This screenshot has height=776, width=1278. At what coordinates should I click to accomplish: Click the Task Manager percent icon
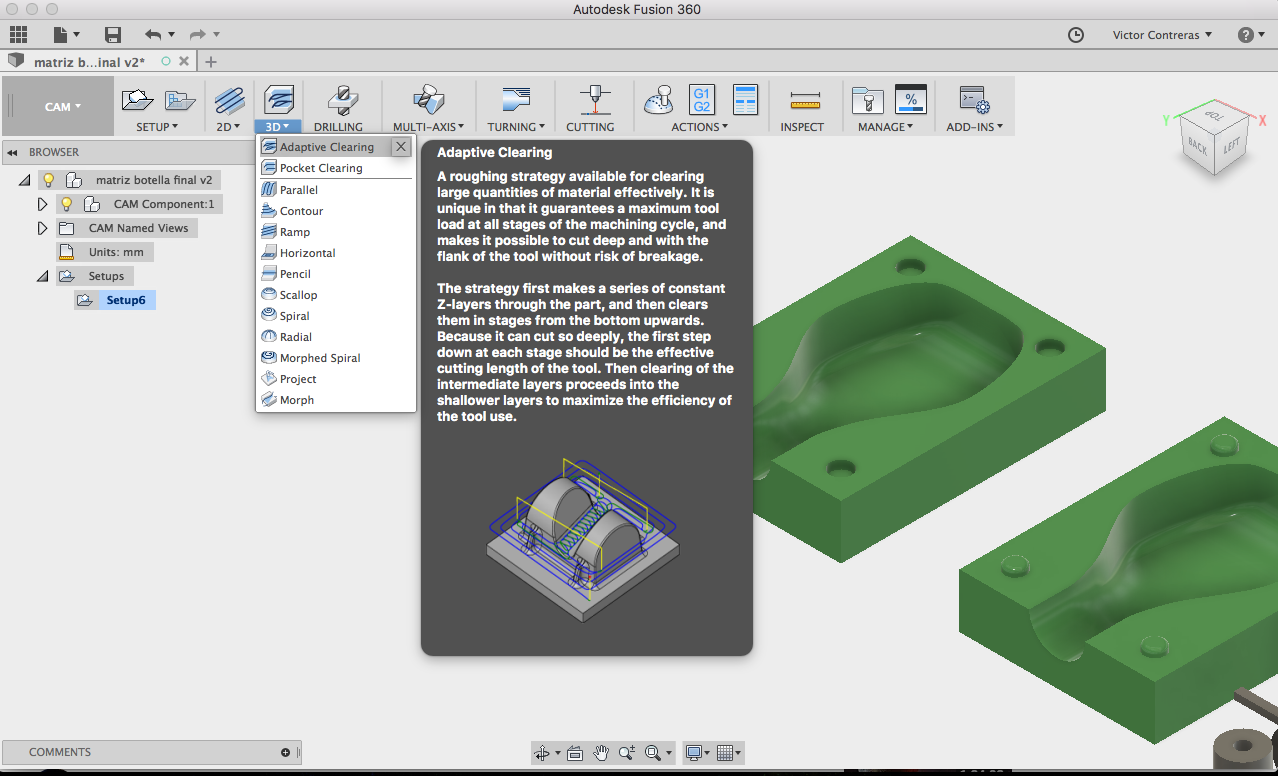[x=911, y=100]
